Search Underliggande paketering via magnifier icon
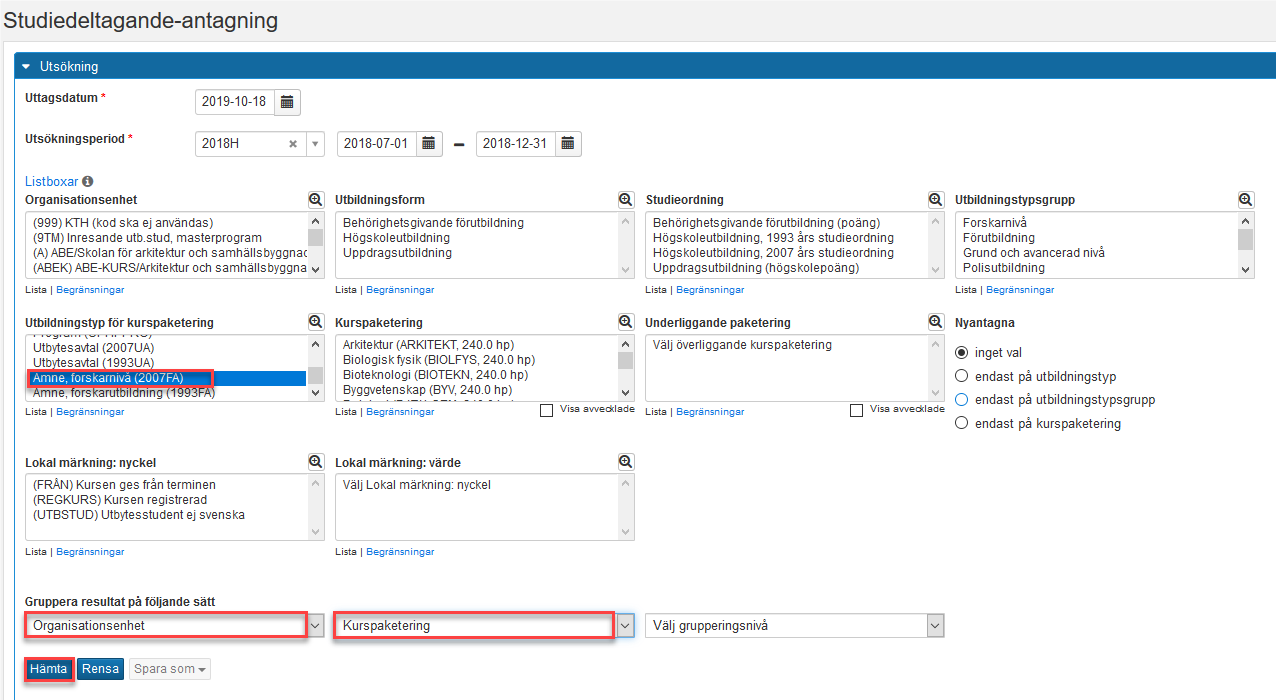This screenshot has height=700, width=1276. coord(936,322)
